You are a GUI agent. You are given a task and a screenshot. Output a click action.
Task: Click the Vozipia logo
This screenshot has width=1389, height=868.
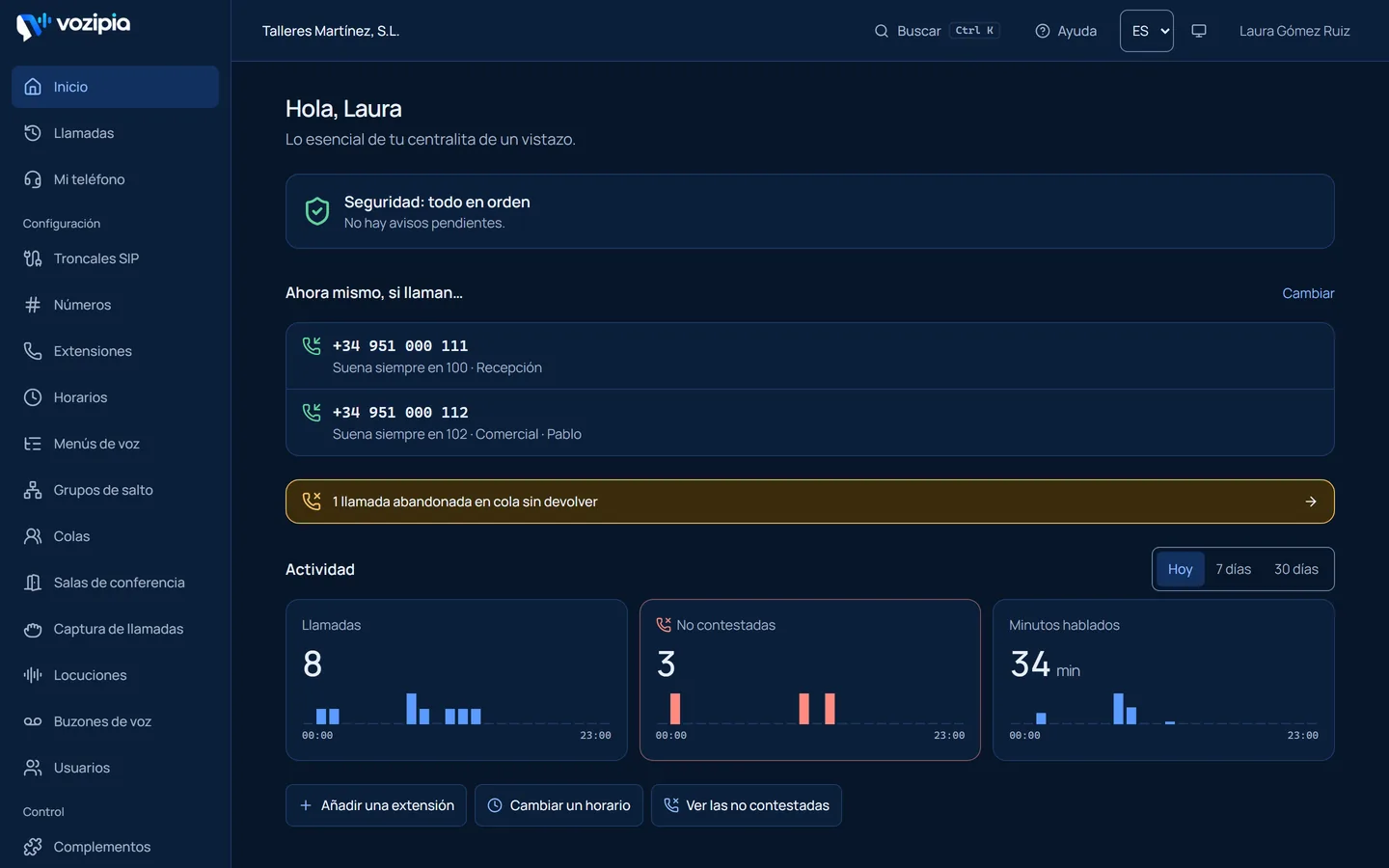pyautogui.click(x=73, y=25)
